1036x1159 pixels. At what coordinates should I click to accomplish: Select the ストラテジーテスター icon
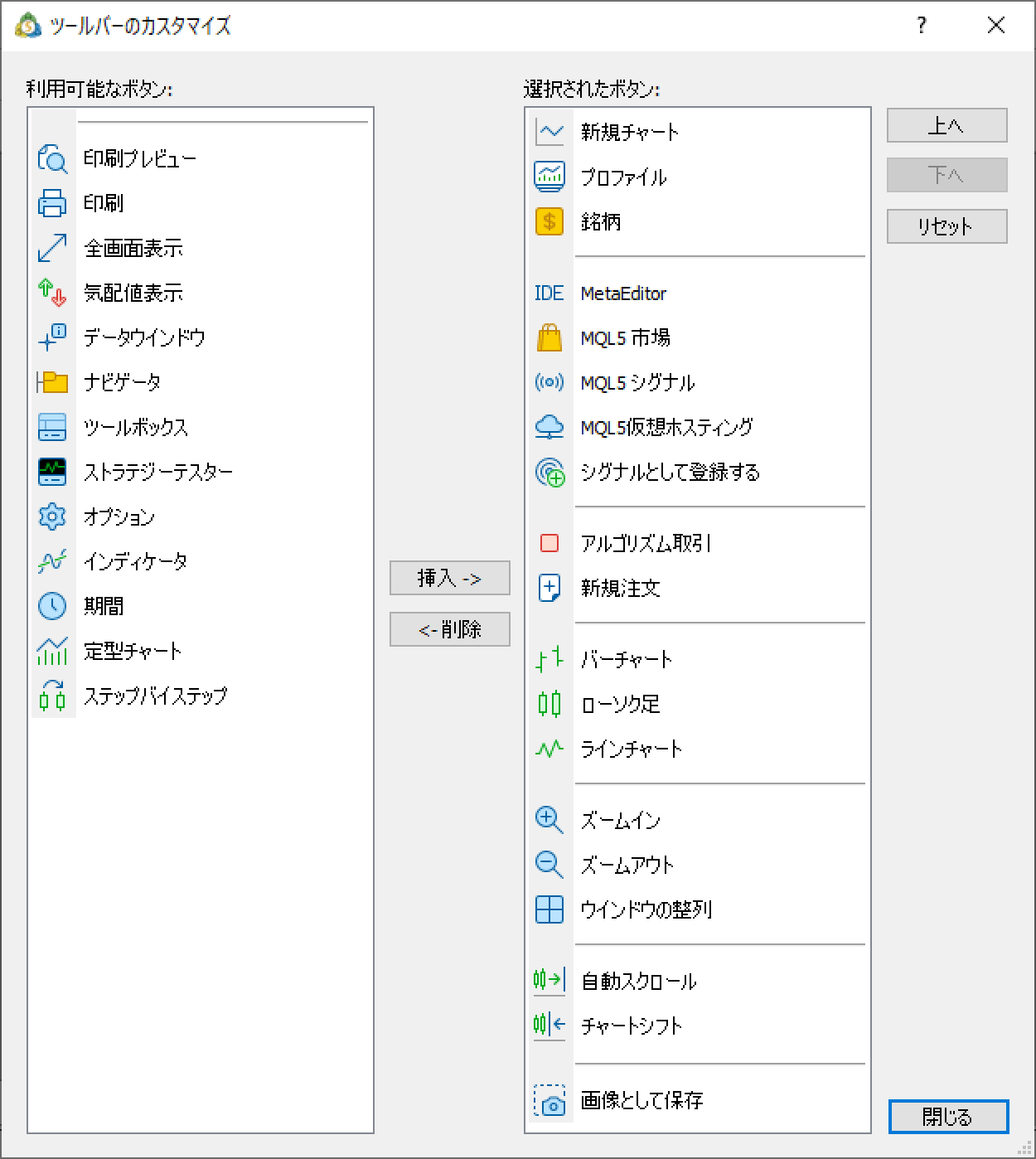[52, 472]
